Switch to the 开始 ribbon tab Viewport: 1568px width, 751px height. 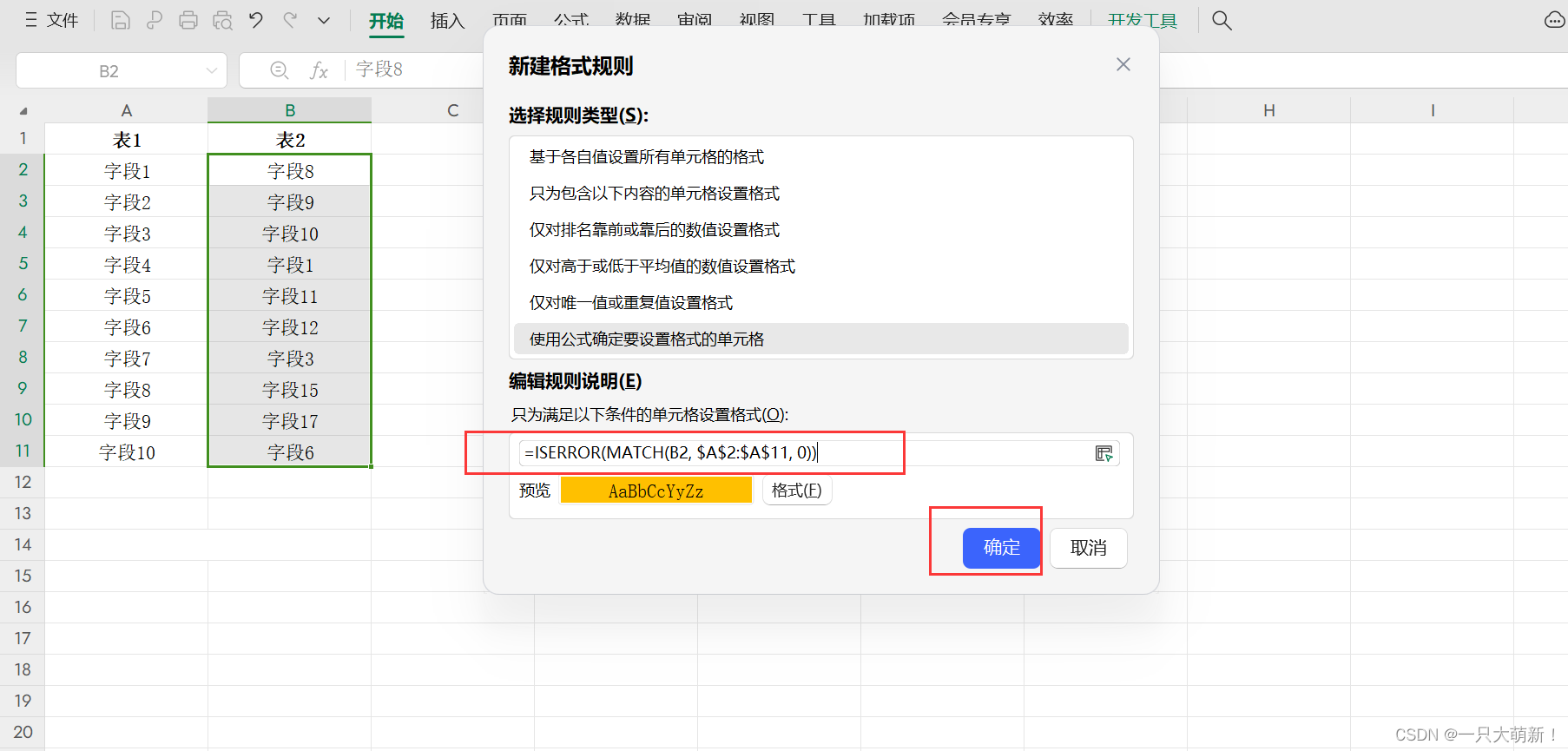click(386, 21)
